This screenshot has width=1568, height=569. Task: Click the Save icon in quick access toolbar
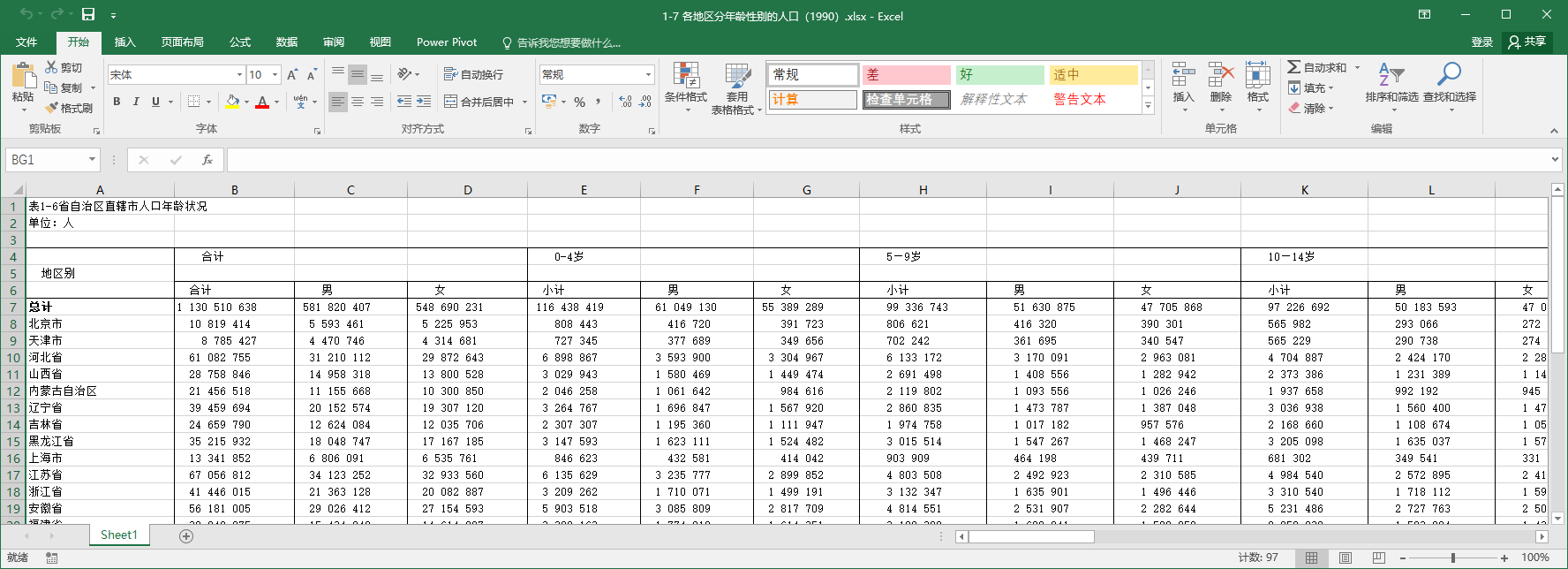pos(88,15)
